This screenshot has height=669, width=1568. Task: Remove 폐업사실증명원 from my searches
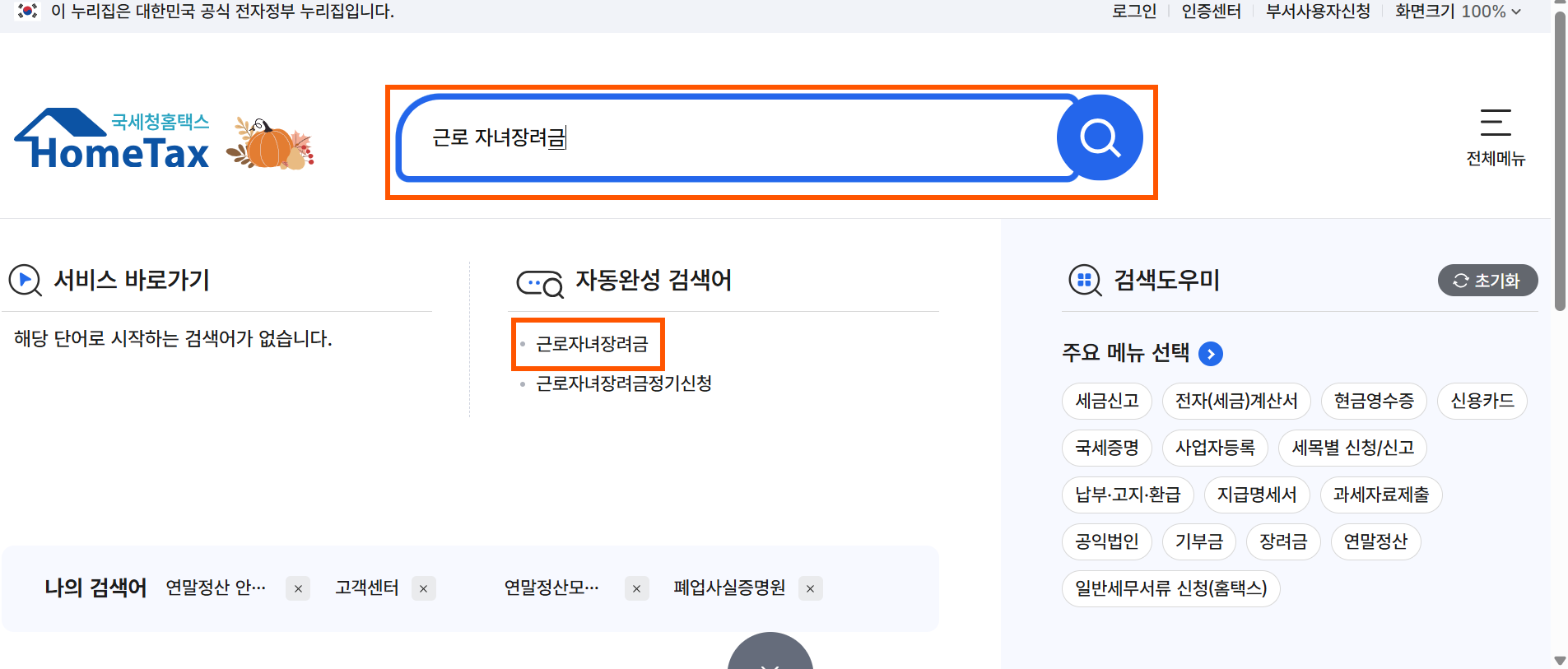(x=810, y=588)
